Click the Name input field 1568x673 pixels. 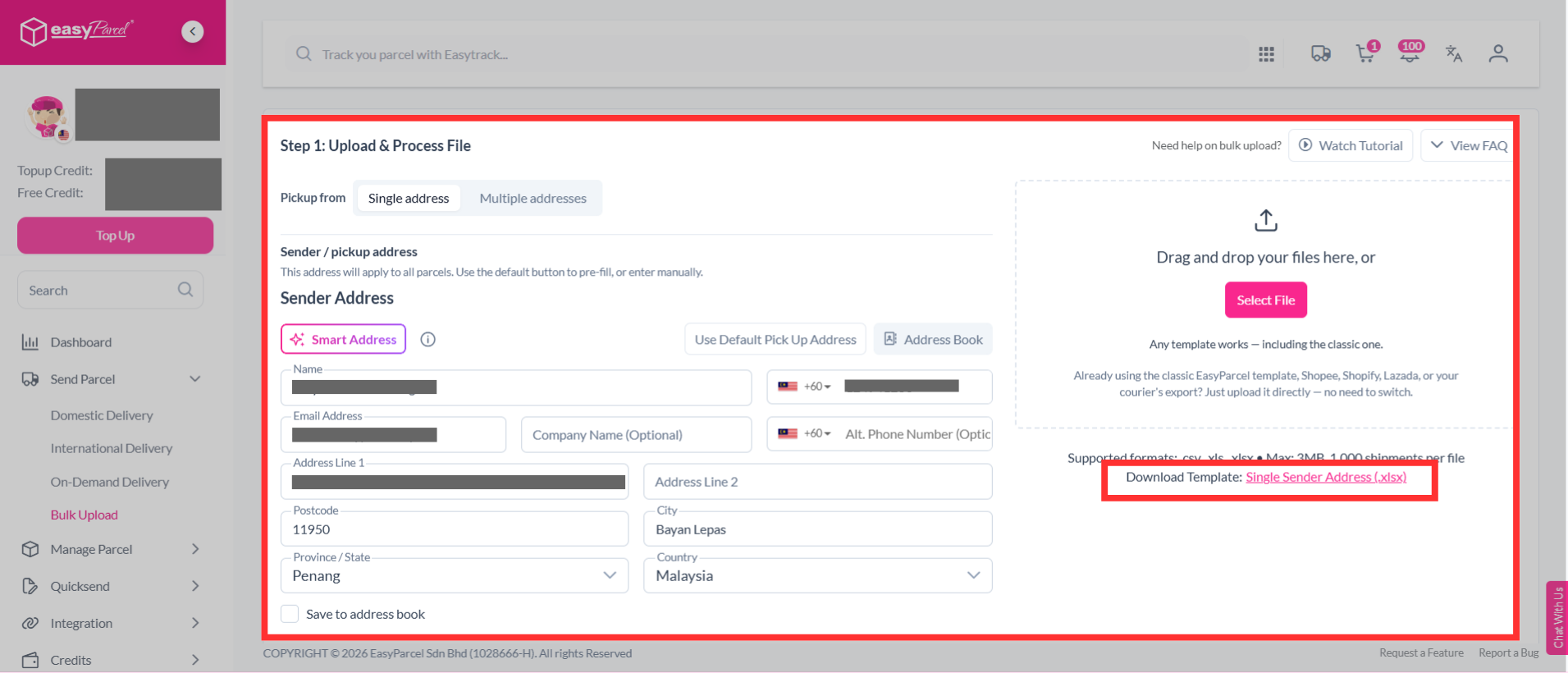[x=516, y=387]
